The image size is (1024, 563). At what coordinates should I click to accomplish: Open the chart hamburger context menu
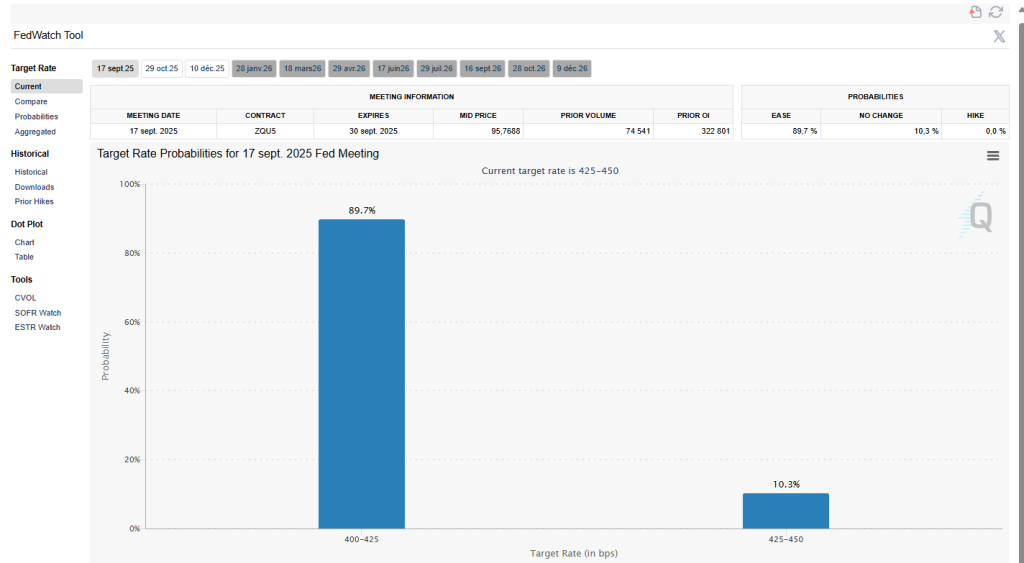pos(992,155)
